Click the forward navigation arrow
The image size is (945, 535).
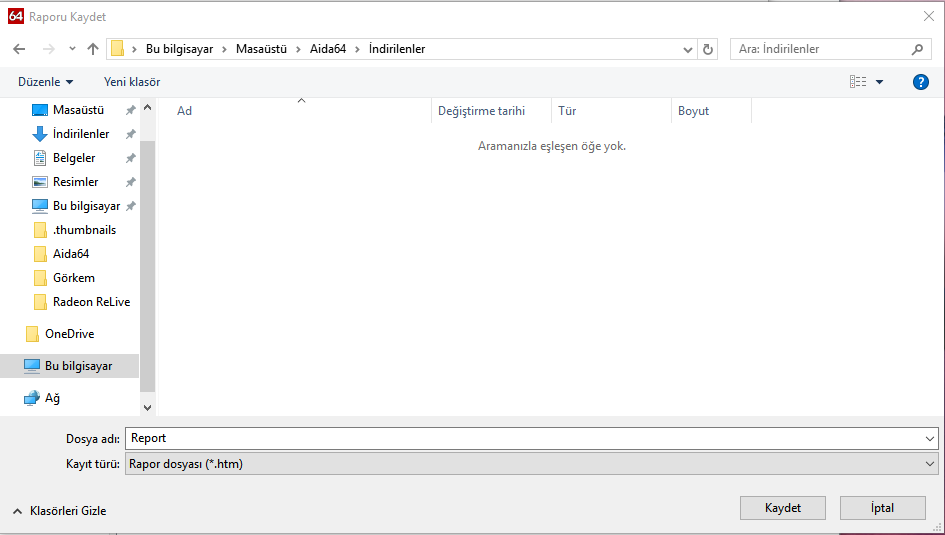coord(49,49)
